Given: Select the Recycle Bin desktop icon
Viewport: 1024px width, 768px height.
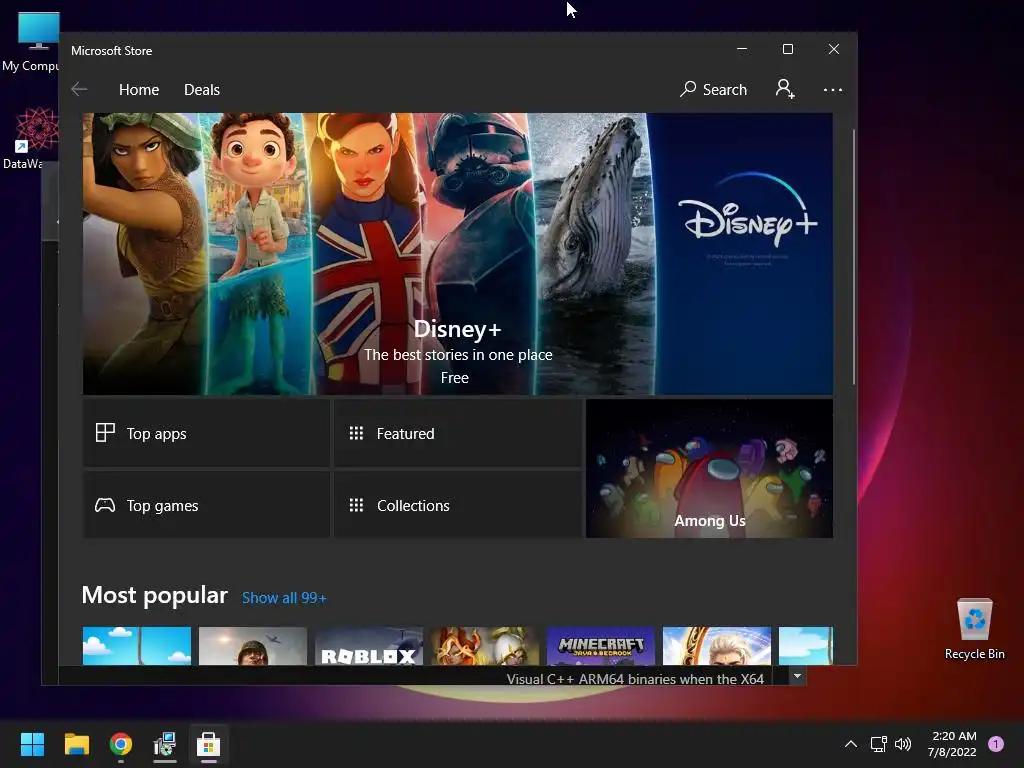Looking at the screenshot, I should (x=974, y=628).
